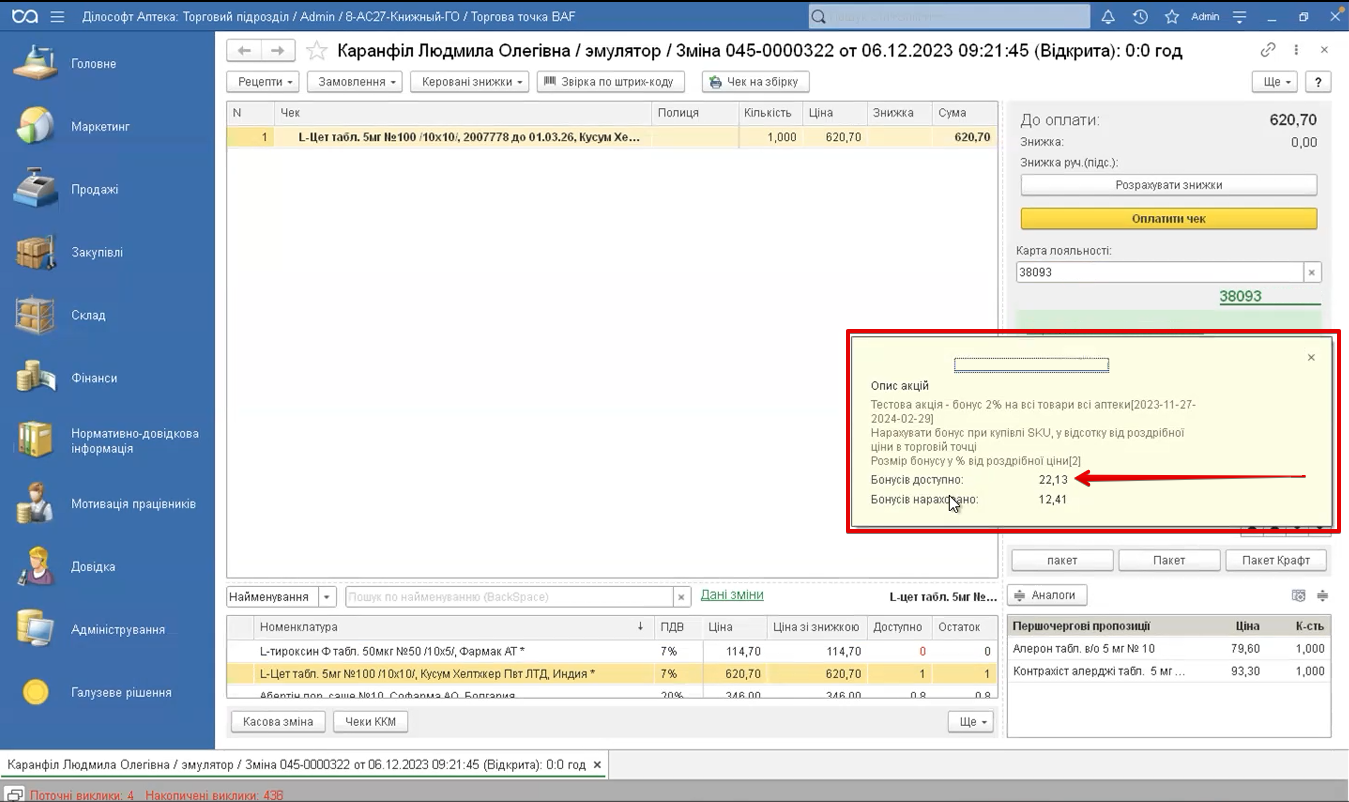Open history clock icon in title bar
The width and height of the screenshot is (1349, 802).
coord(1140,17)
